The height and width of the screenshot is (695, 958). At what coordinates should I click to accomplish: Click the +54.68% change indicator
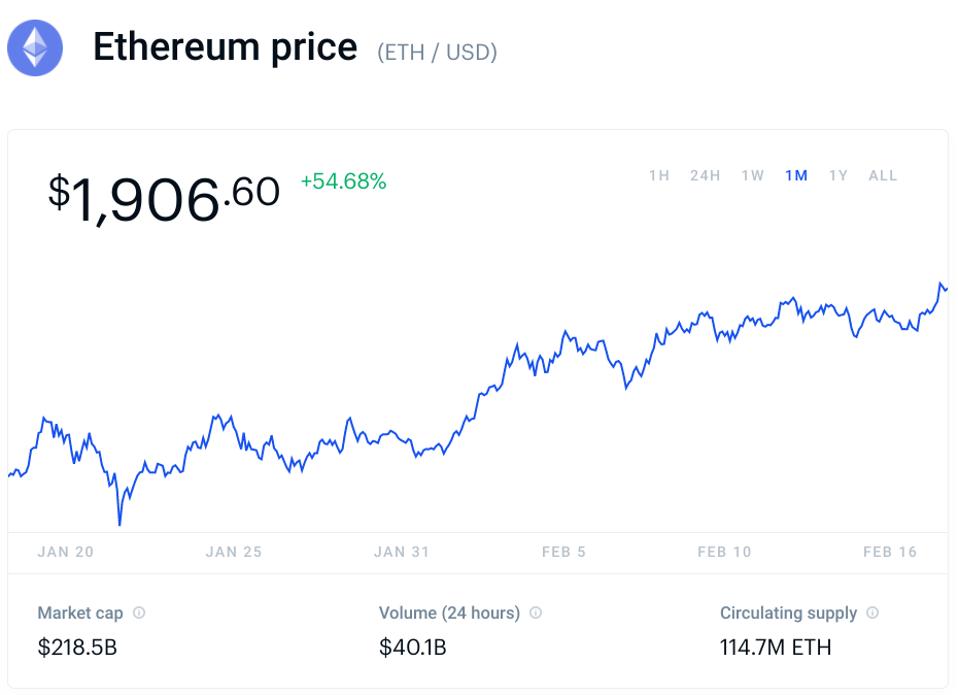(x=343, y=182)
